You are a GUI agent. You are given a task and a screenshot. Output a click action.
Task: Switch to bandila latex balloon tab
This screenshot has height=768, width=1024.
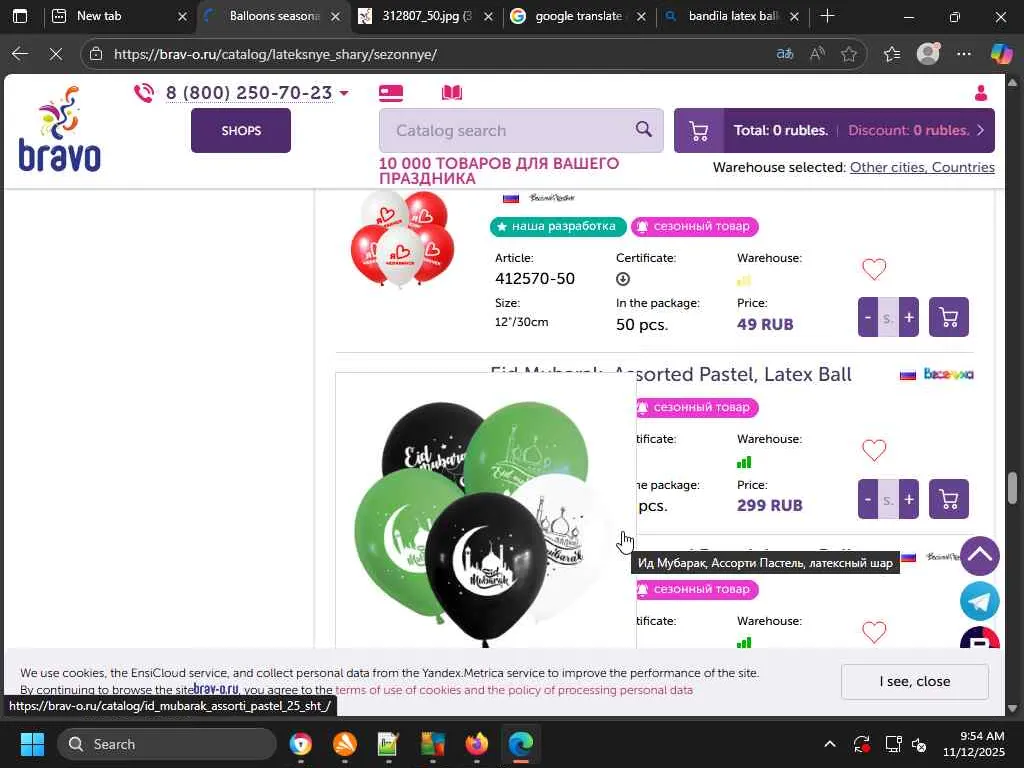pyautogui.click(x=731, y=16)
